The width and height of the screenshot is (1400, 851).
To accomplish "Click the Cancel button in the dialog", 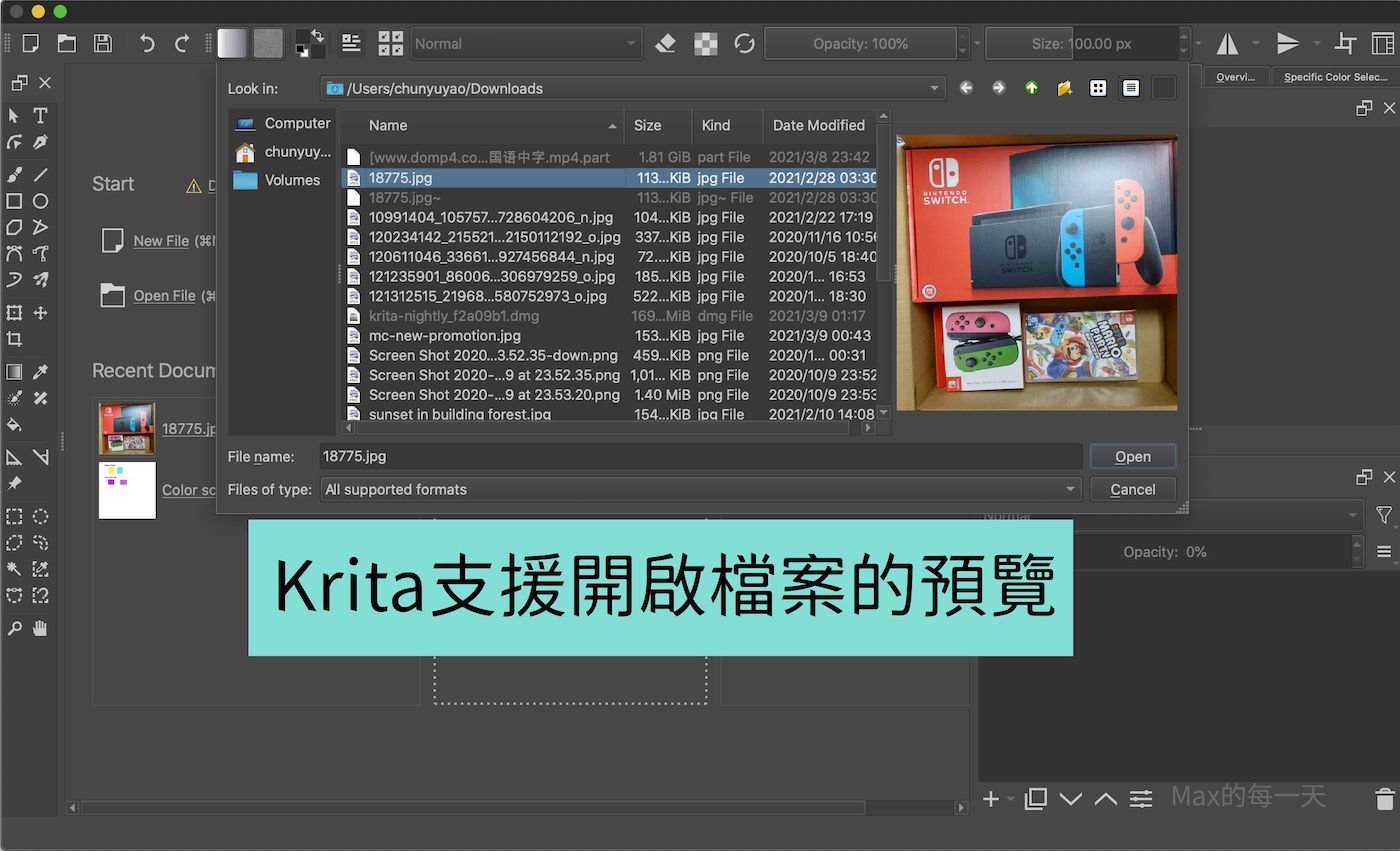I will click(1132, 489).
